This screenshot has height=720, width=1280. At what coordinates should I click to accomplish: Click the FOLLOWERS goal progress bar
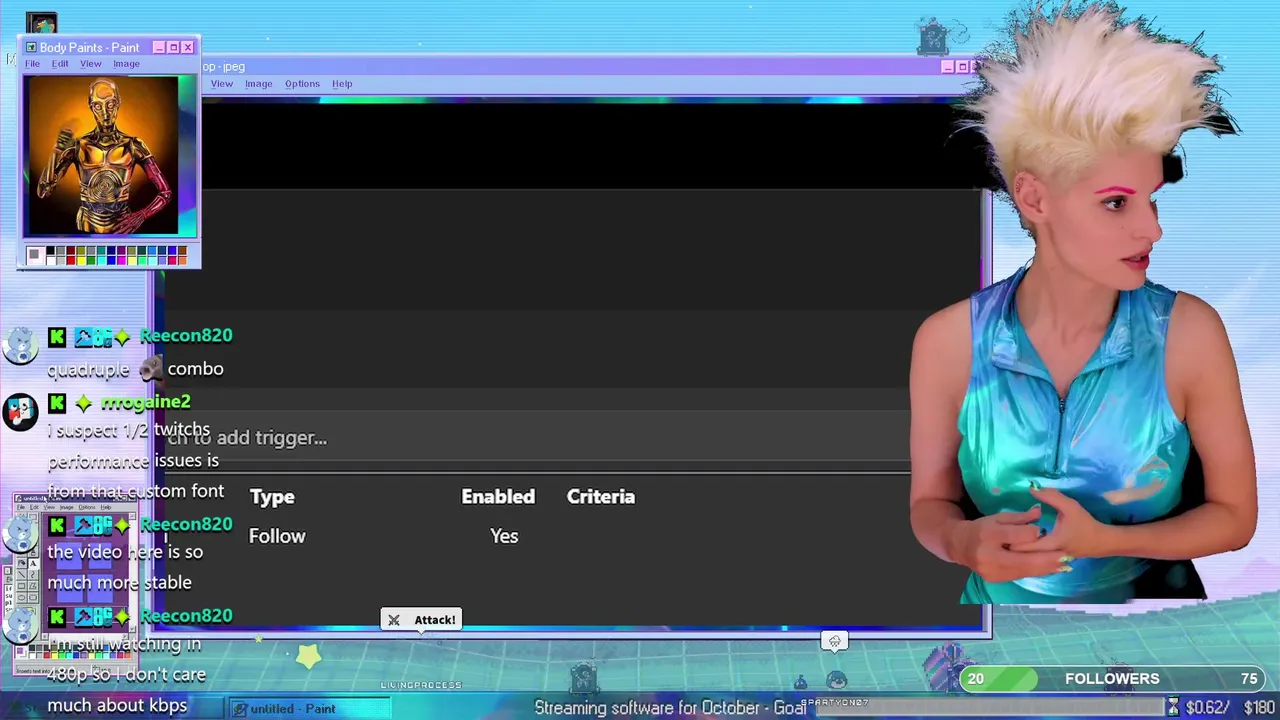tap(1111, 679)
